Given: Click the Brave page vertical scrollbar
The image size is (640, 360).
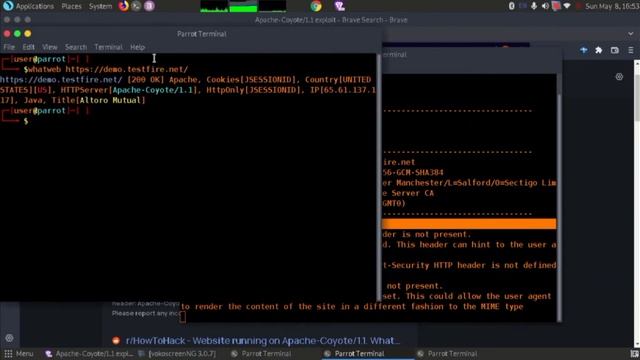Looking at the screenshot, I should pos(637,204).
